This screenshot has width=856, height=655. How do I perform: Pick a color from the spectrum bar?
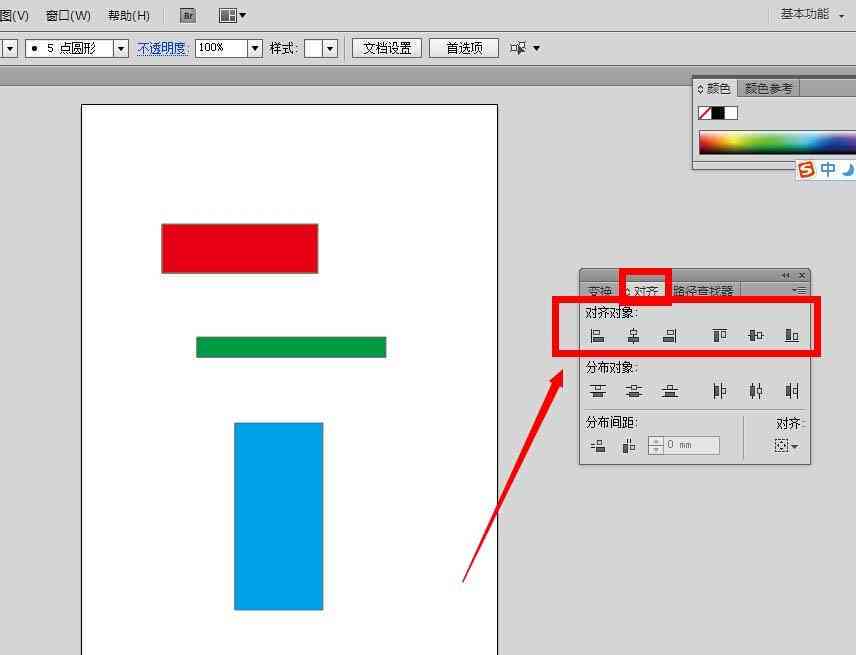pos(777,143)
